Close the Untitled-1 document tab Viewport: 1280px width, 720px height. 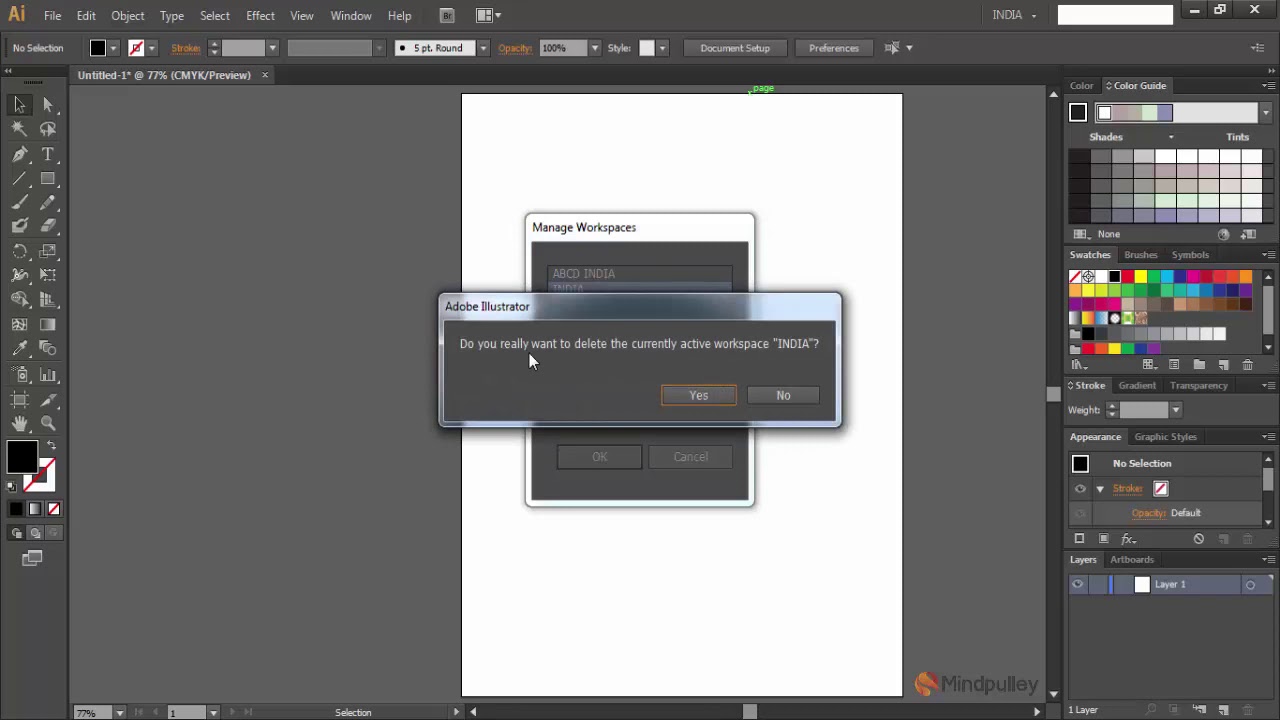pos(265,75)
